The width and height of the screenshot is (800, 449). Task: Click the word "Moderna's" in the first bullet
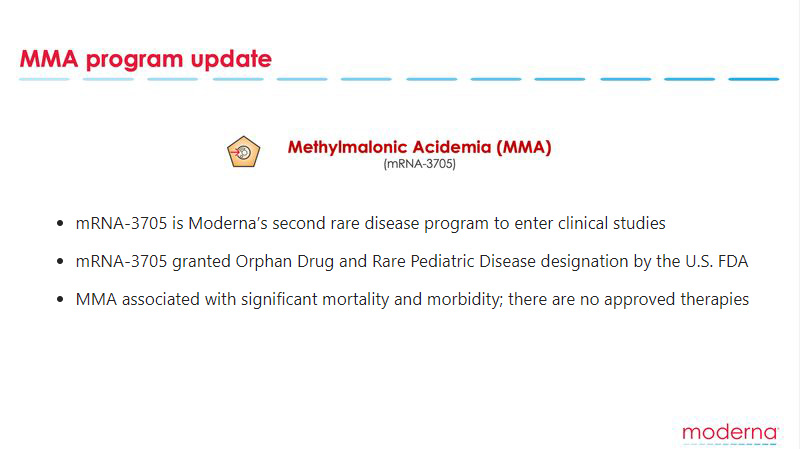(228, 223)
